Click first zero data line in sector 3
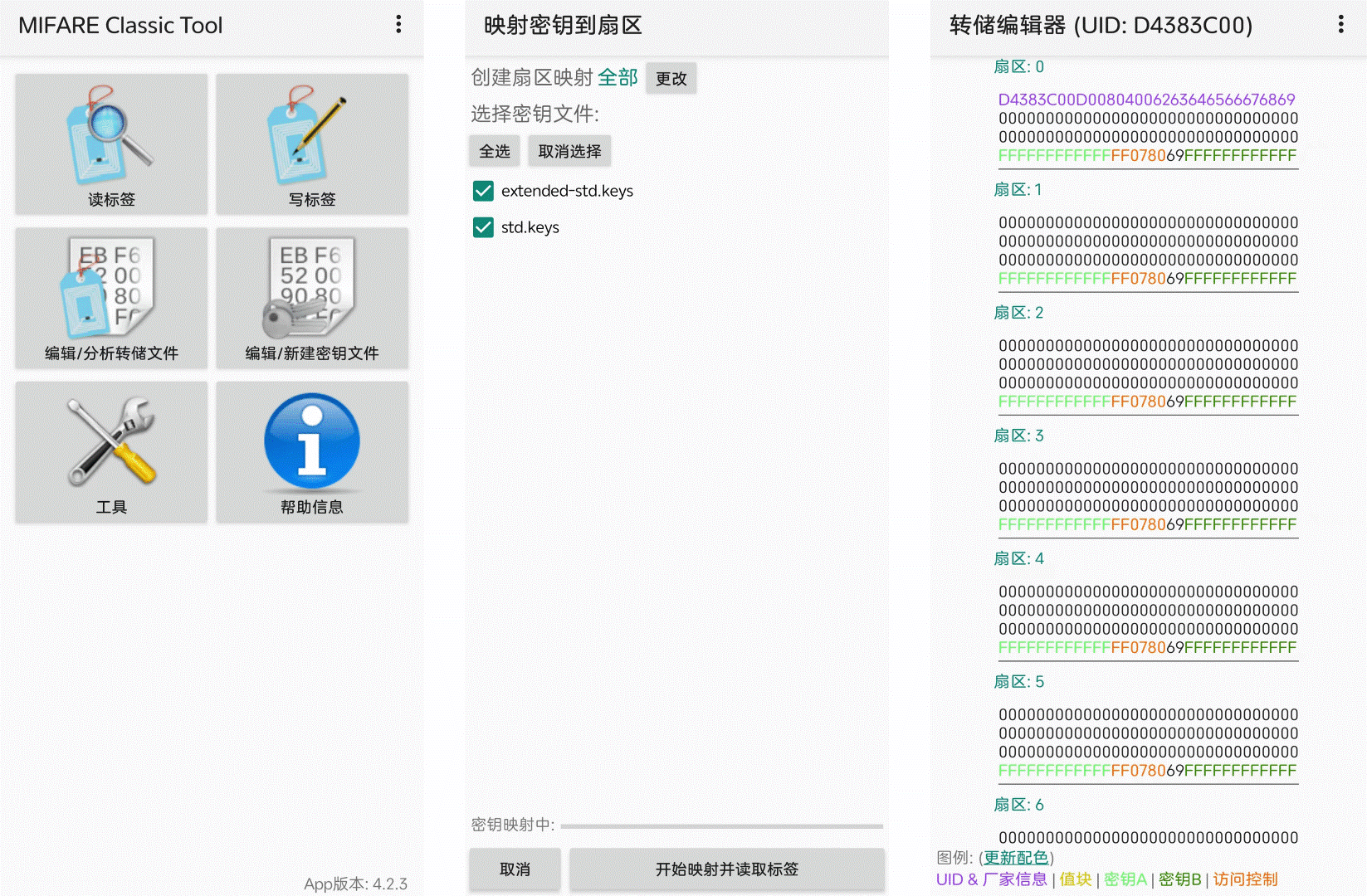This screenshot has width=1367, height=896. click(1148, 469)
